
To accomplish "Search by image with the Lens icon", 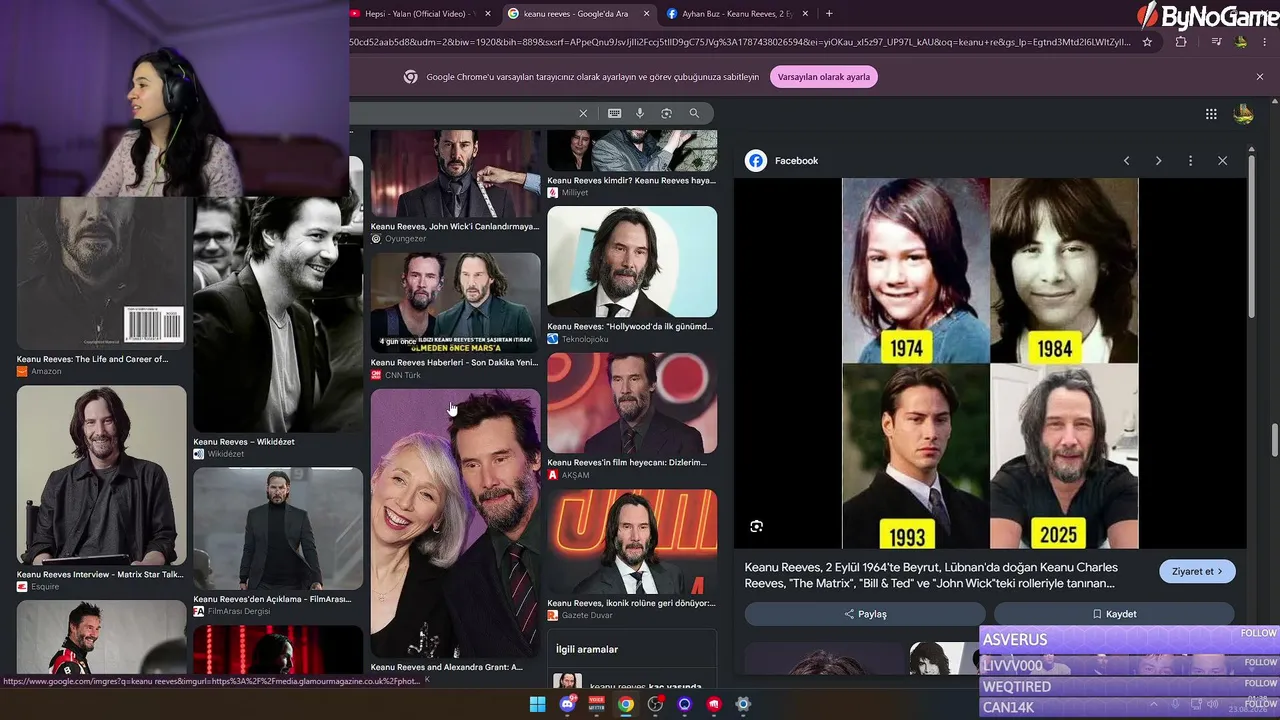I will click(x=666, y=113).
